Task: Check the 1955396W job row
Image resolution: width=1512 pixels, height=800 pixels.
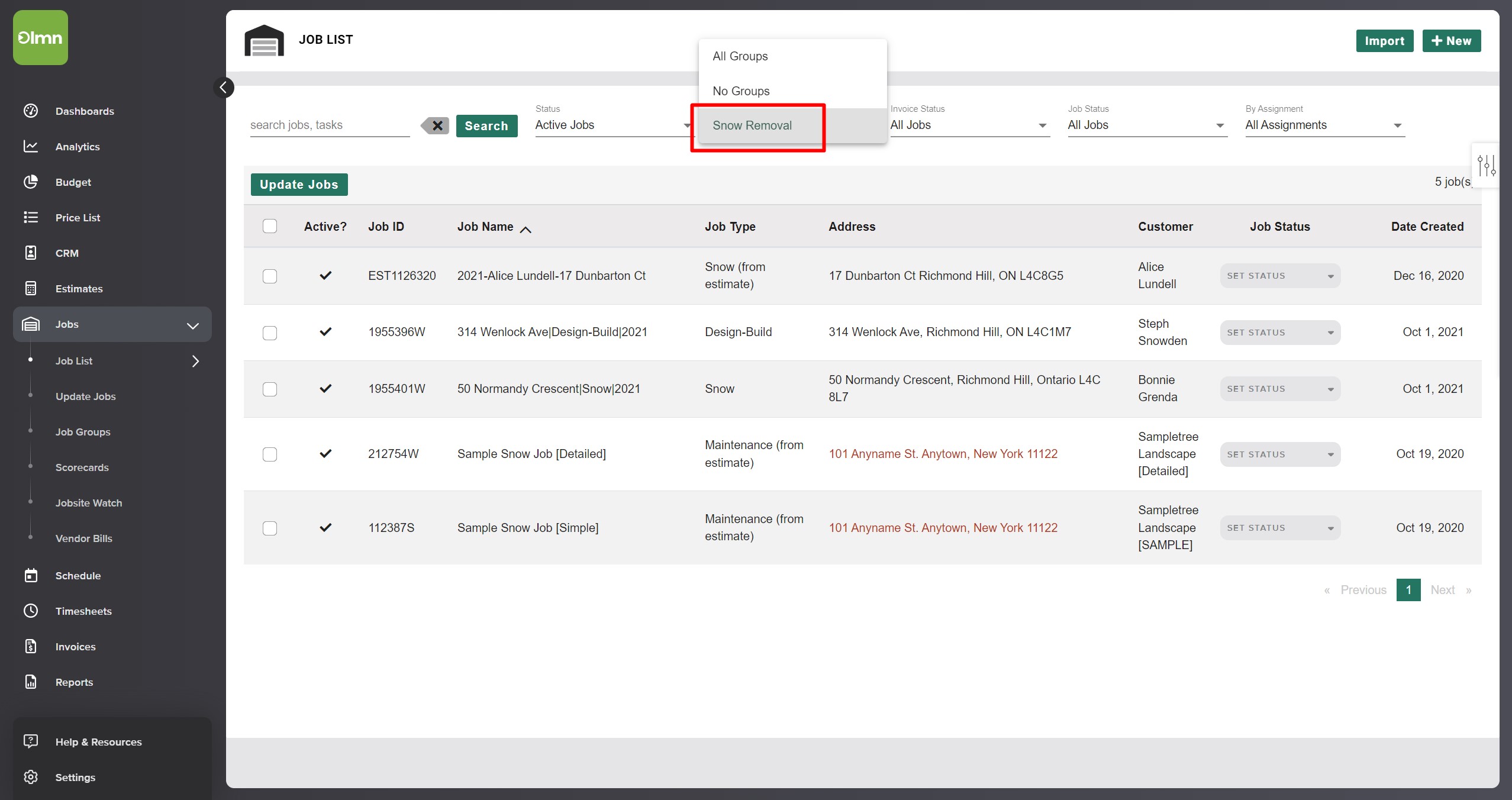Action: (270, 333)
